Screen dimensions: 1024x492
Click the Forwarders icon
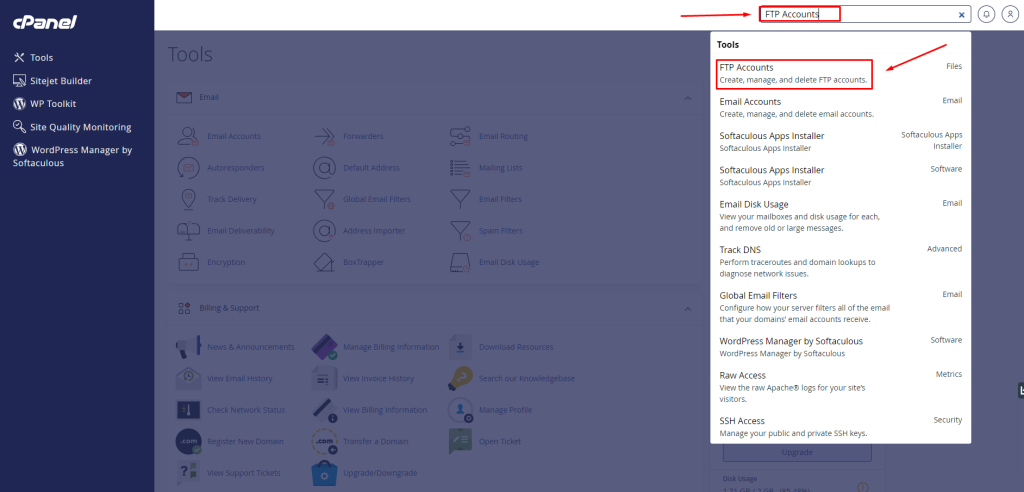(324, 137)
